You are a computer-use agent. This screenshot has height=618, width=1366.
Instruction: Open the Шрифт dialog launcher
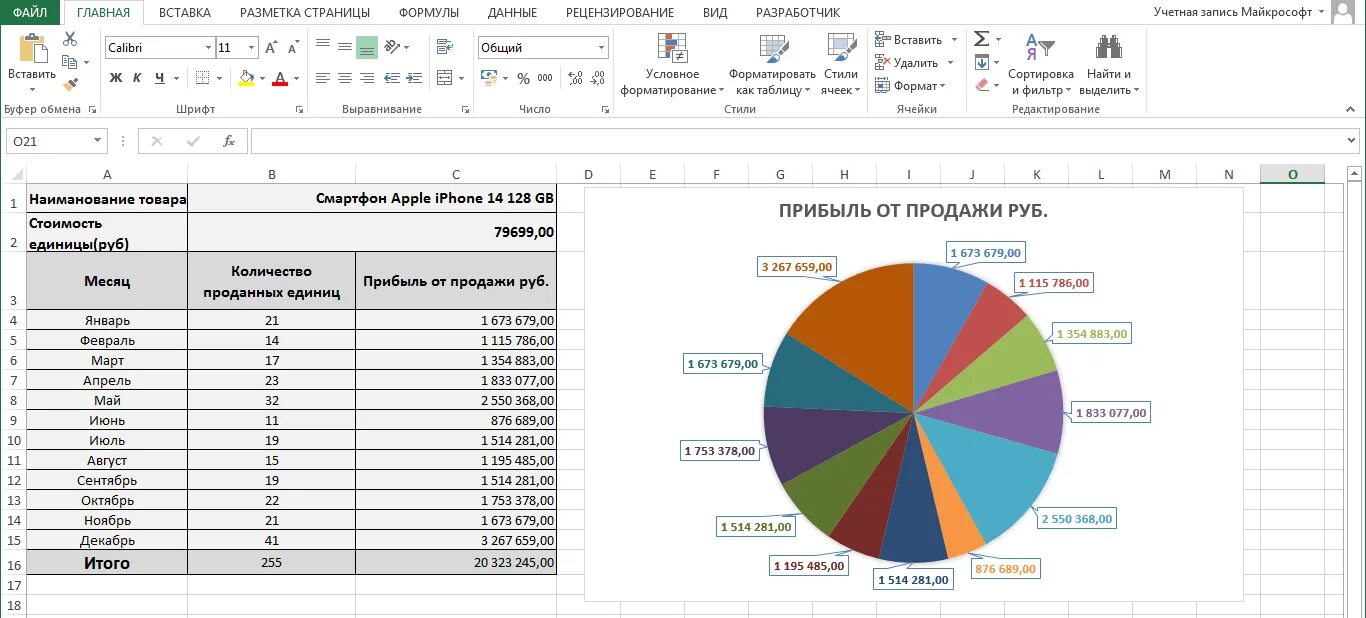(298, 109)
